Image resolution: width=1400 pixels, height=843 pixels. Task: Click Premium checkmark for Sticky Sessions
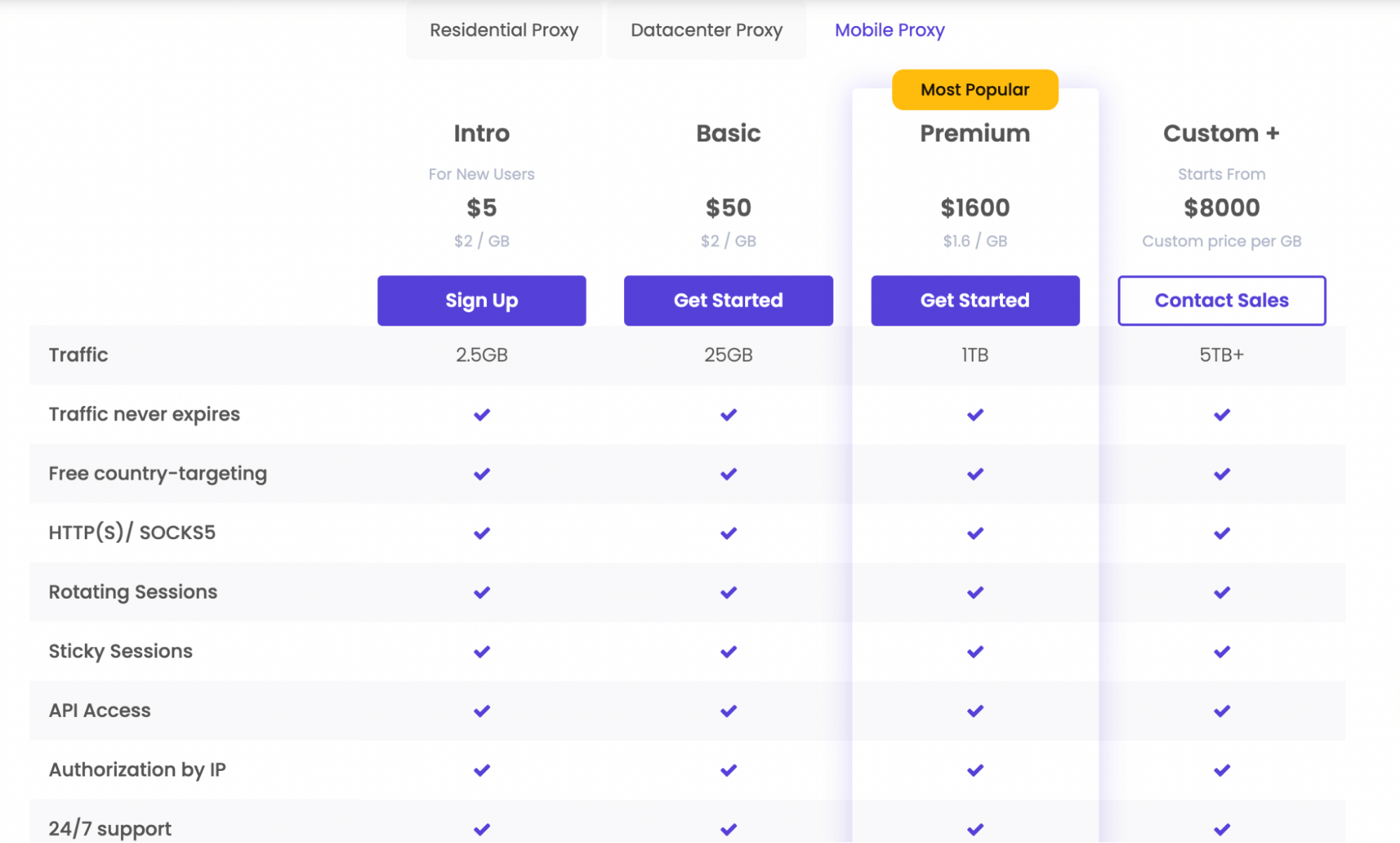point(975,652)
